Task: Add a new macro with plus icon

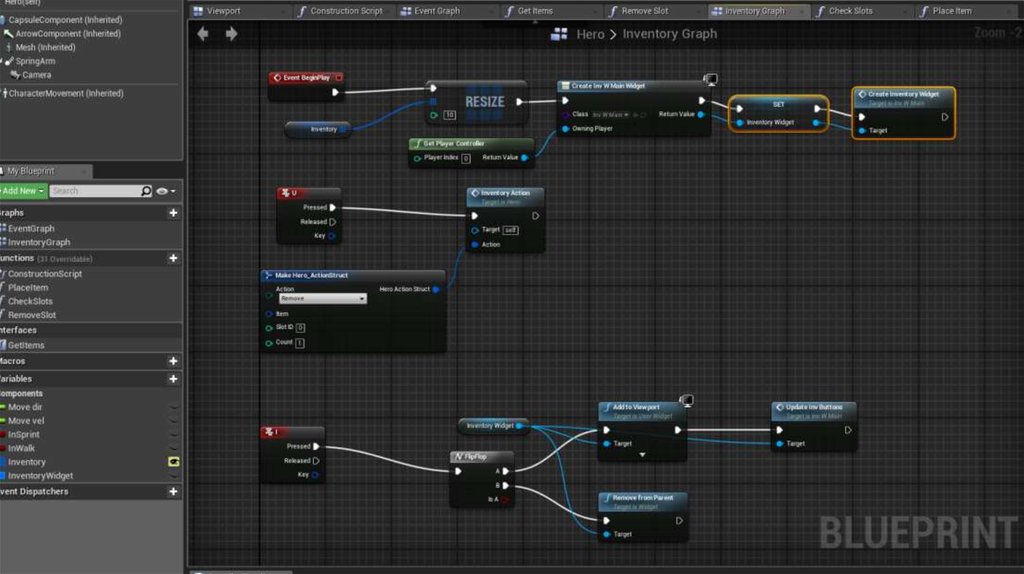Action: [173, 361]
